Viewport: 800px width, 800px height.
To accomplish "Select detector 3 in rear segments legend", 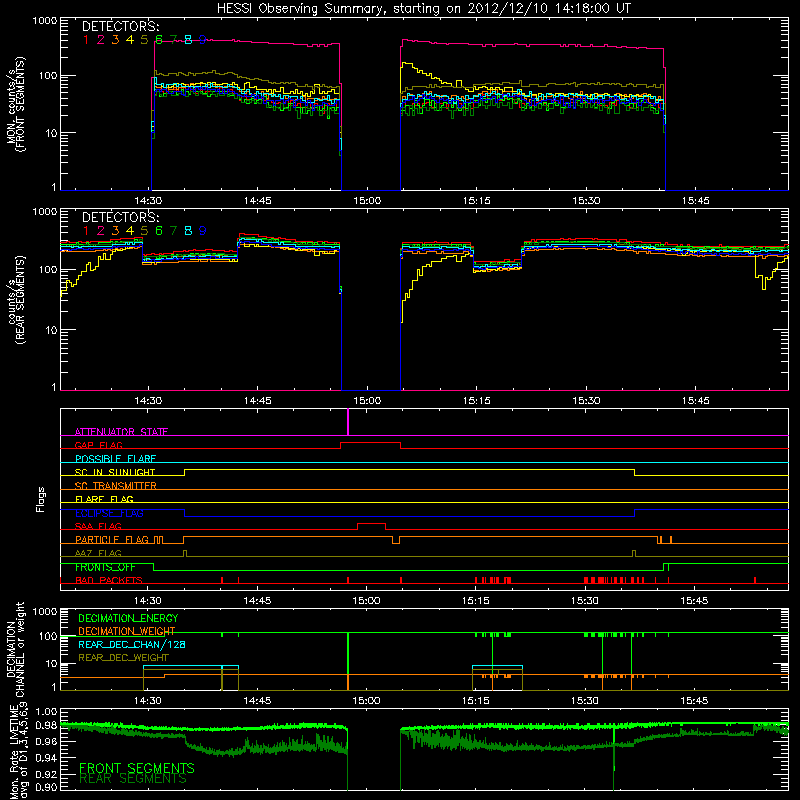I will point(115,231).
